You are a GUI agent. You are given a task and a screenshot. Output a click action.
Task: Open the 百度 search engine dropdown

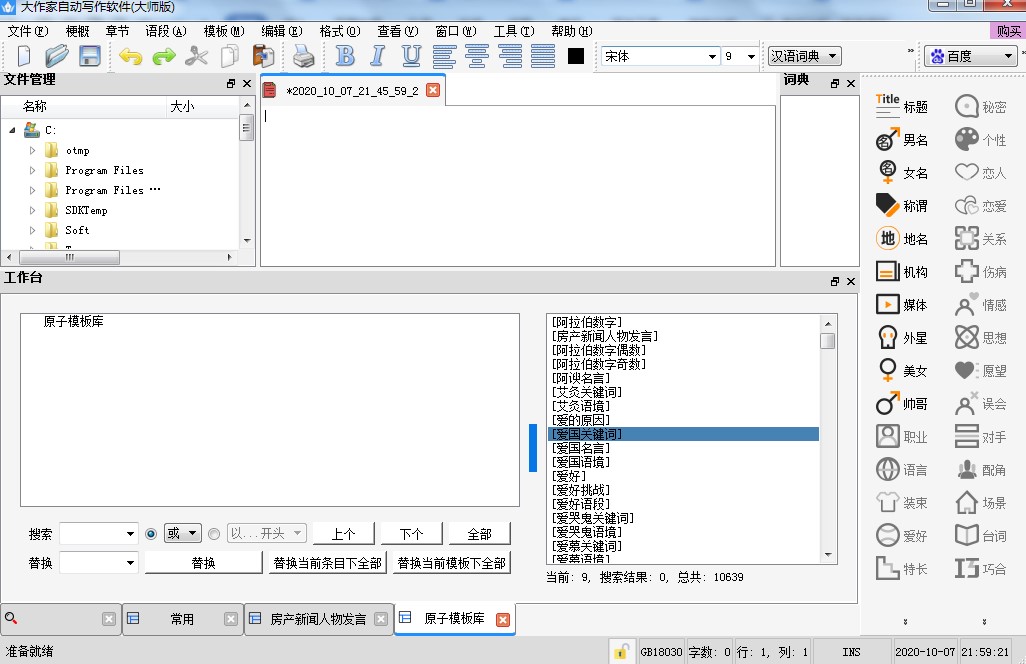[1009, 56]
